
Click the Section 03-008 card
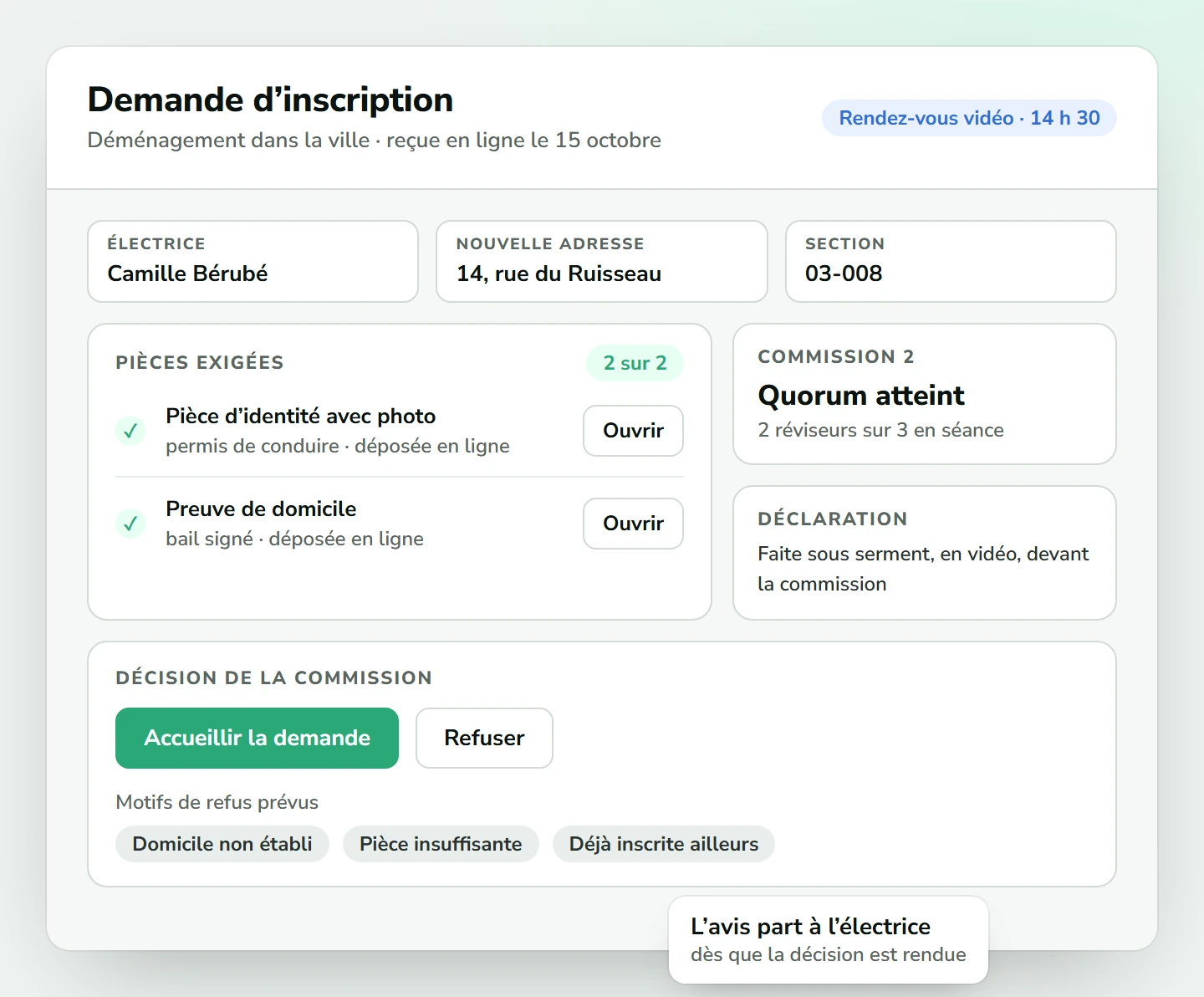coord(951,261)
